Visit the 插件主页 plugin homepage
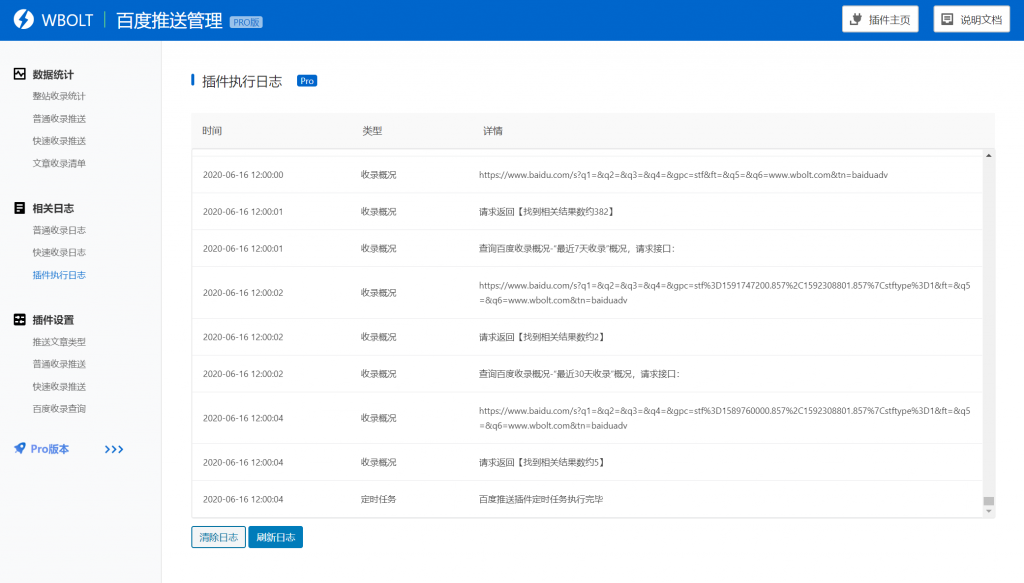1024x583 pixels. tap(880, 18)
